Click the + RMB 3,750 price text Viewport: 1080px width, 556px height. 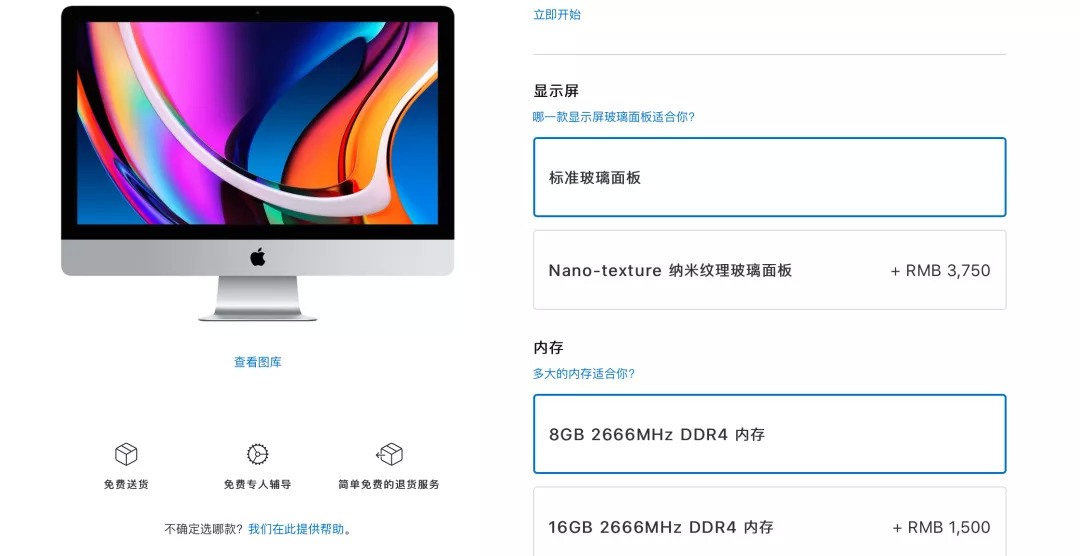940,271
